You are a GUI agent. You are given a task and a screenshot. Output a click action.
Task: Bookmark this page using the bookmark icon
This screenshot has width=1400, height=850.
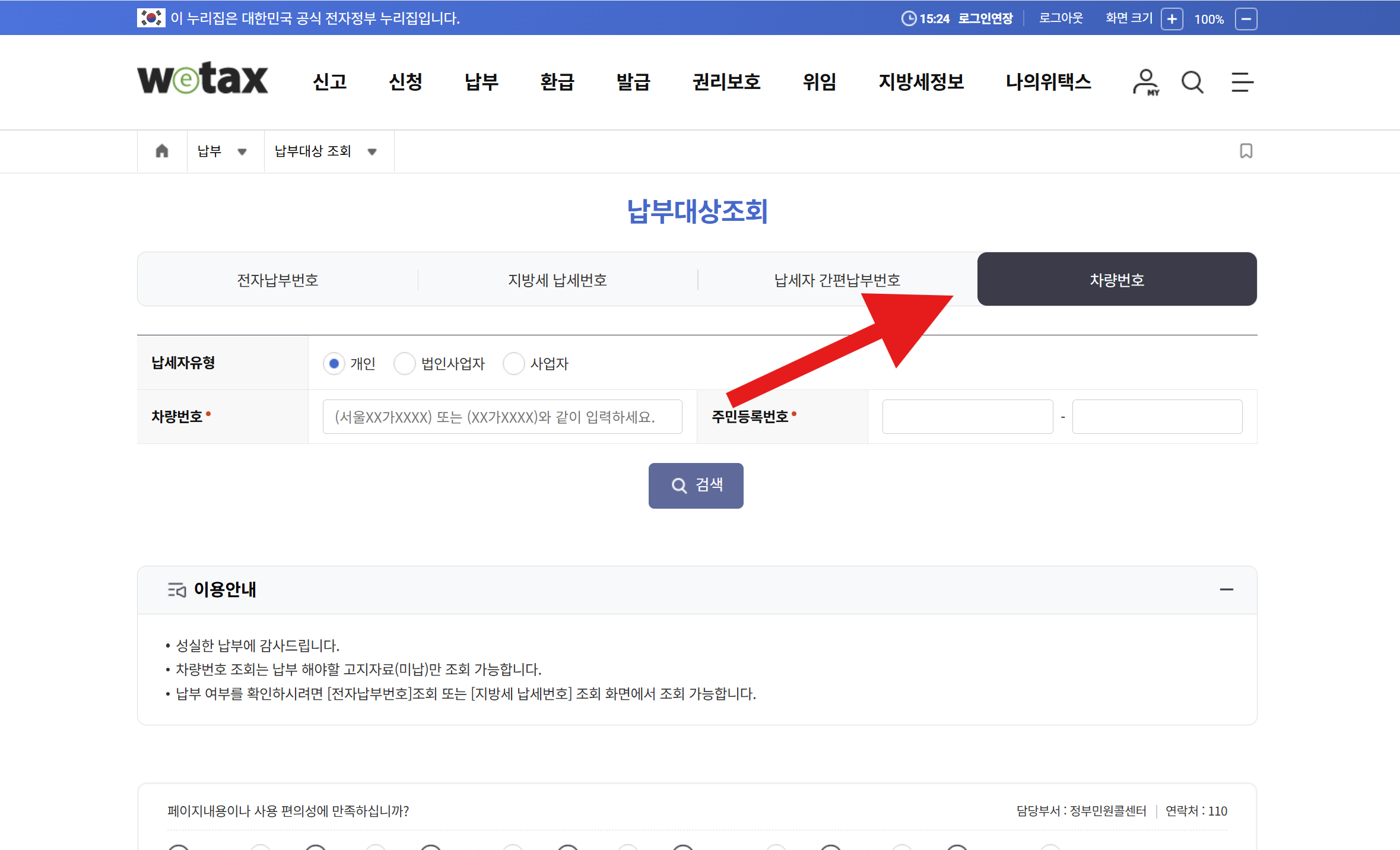tap(1246, 151)
